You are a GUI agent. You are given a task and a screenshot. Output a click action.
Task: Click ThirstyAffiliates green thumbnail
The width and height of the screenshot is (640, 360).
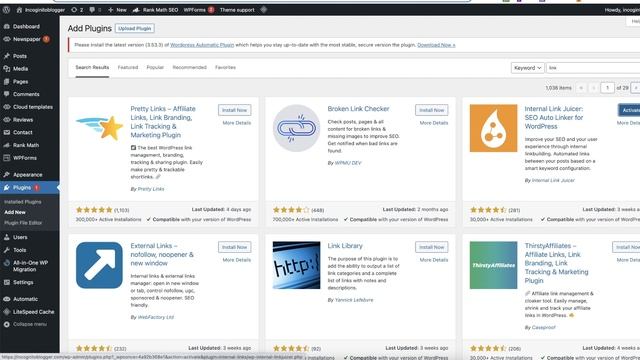(493, 265)
